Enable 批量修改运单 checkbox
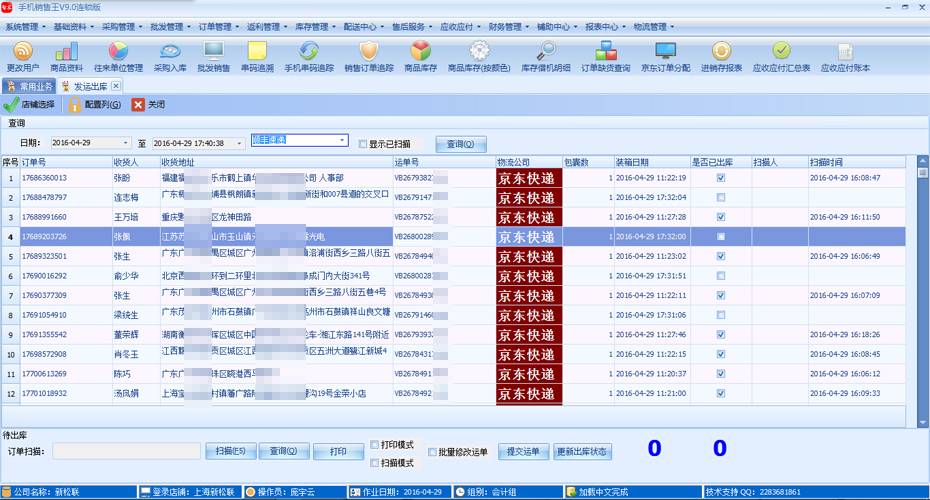Image resolution: width=930 pixels, height=500 pixels. (432, 452)
